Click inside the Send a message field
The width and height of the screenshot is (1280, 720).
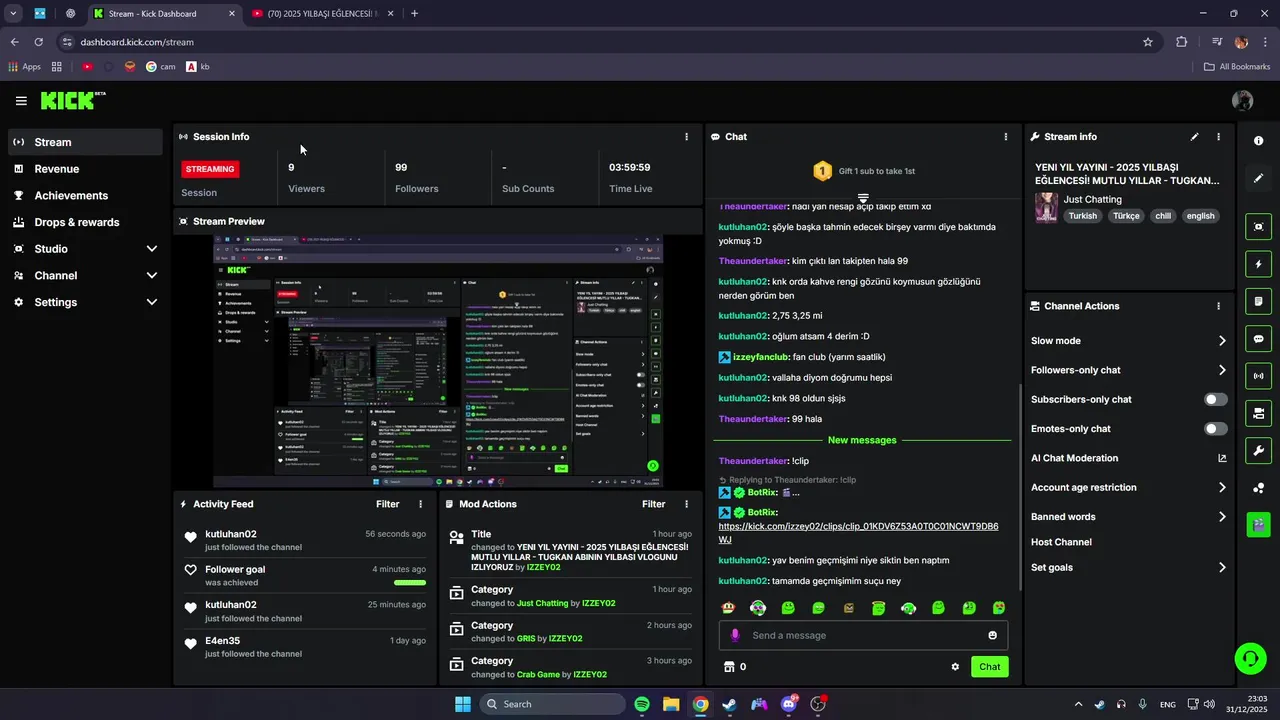coord(863,635)
